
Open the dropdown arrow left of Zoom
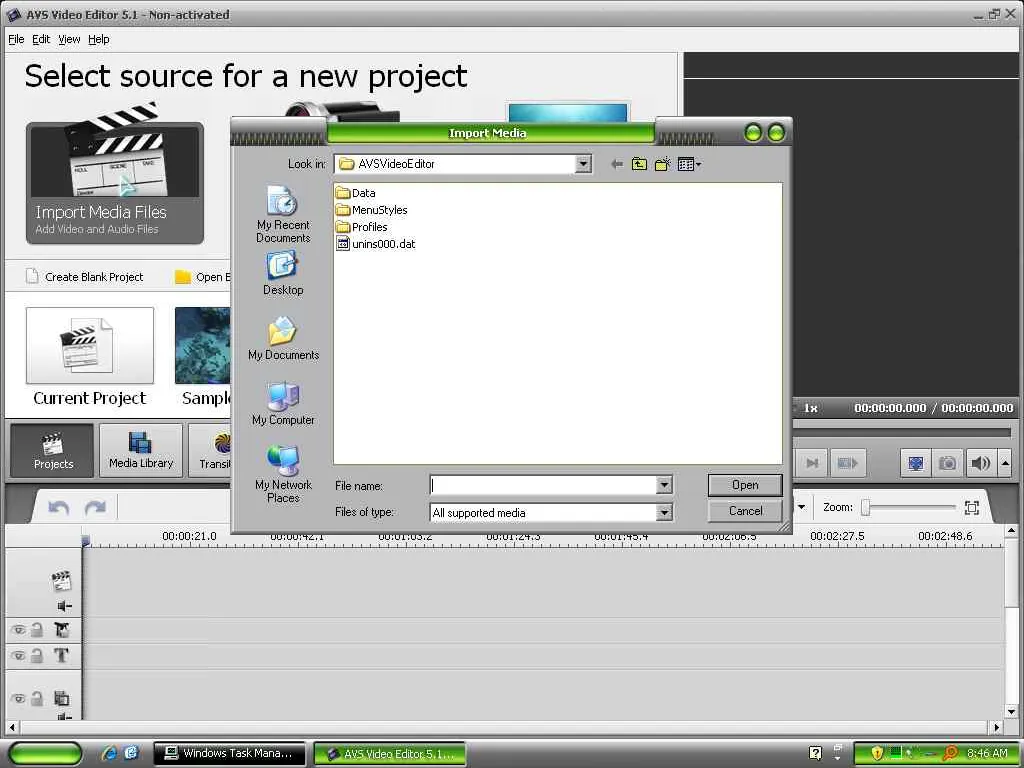tap(801, 507)
